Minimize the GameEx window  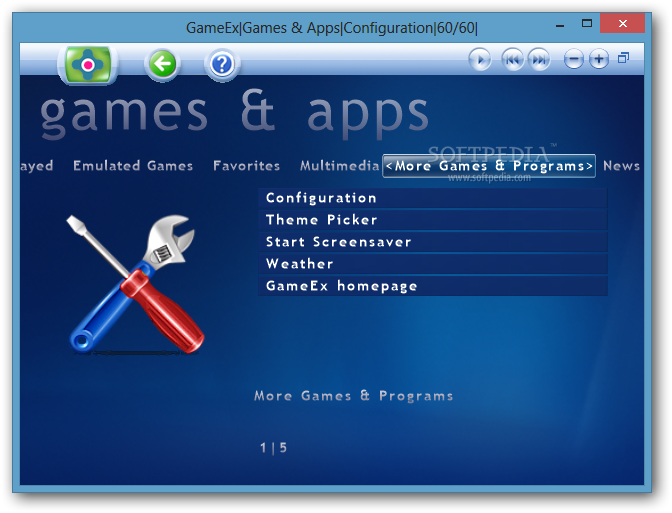click(560, 25)
